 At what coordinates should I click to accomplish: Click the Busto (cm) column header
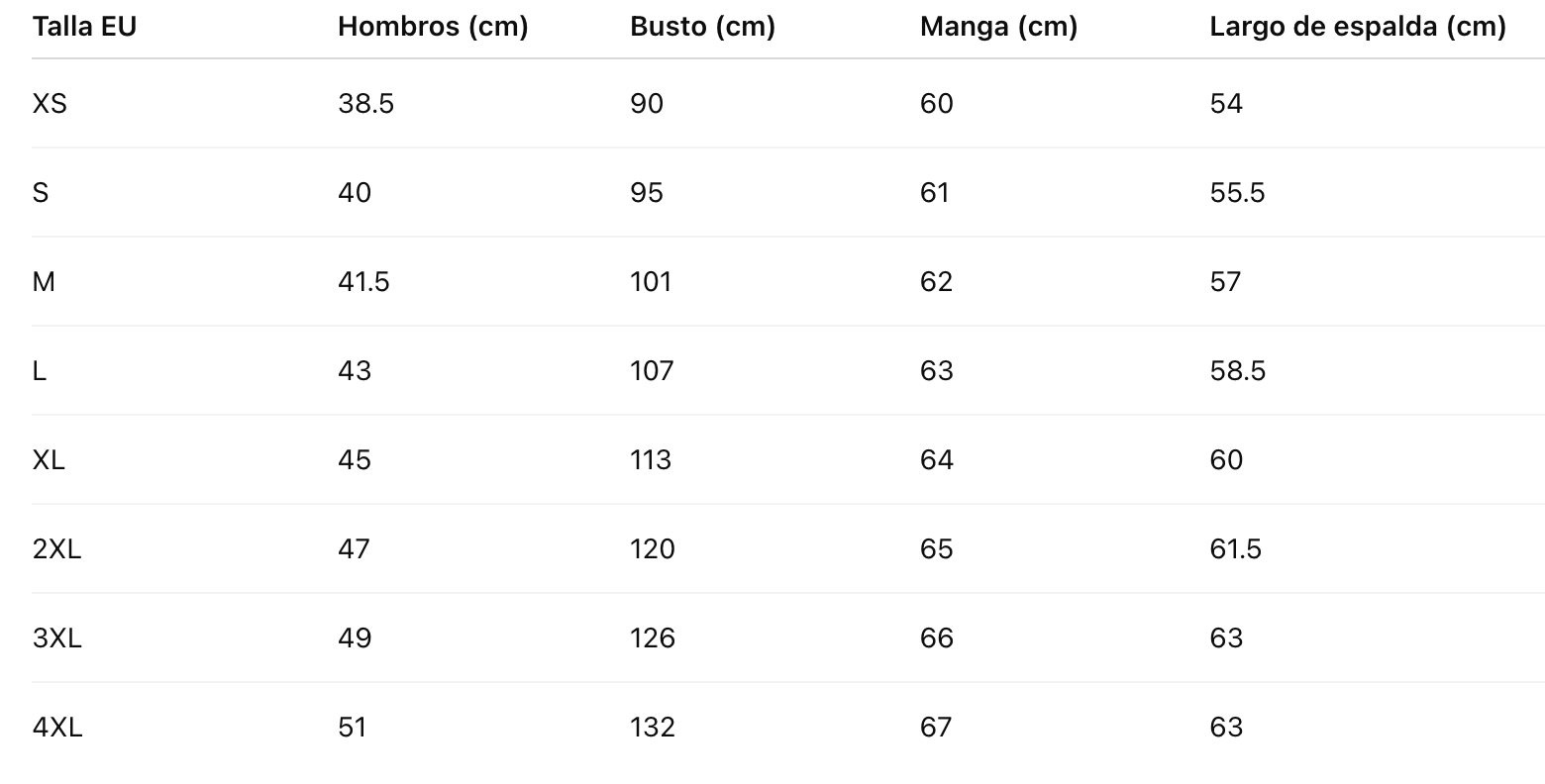point(702,27)
